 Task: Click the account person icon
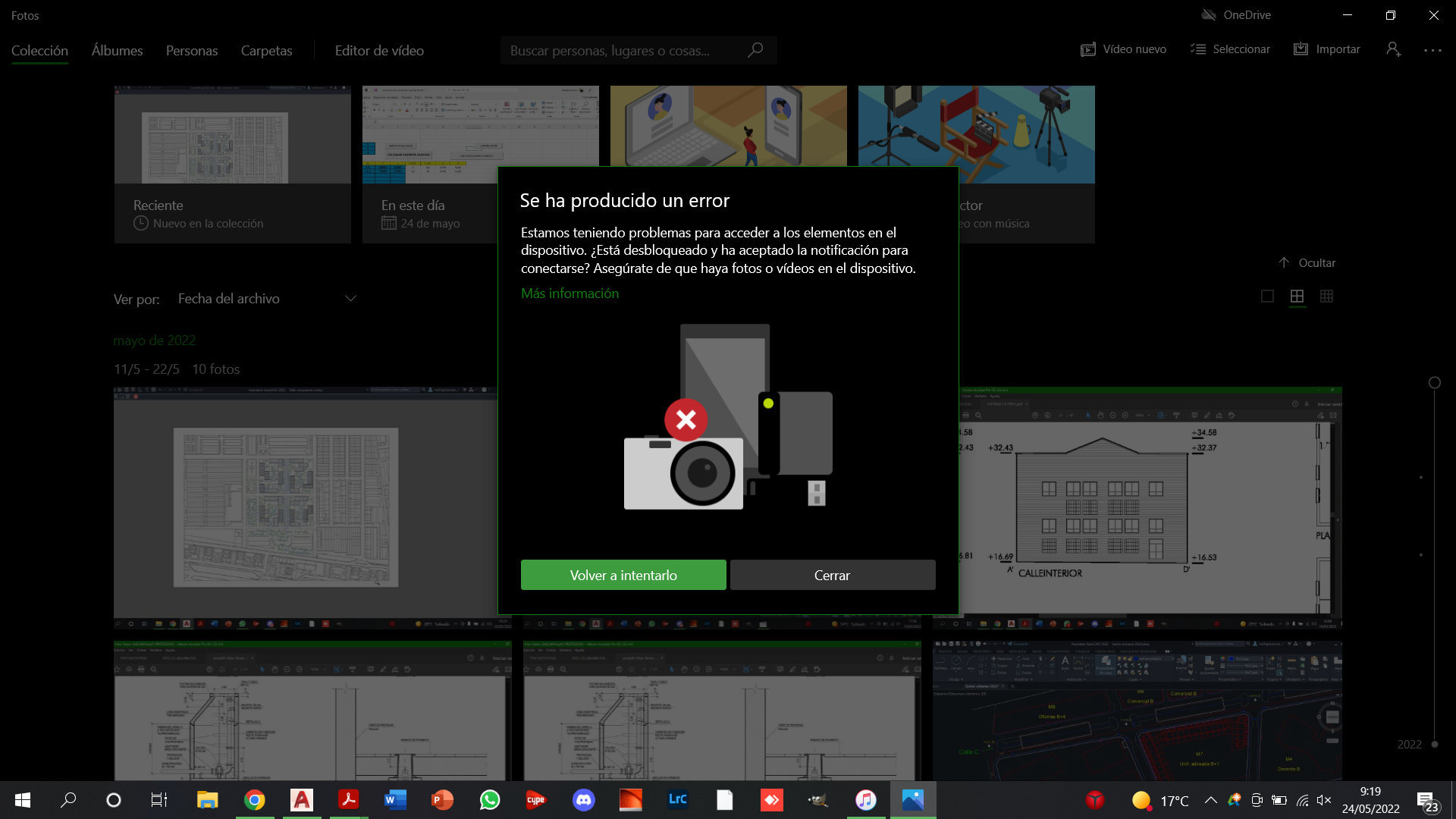click(x=1393, y=49)
